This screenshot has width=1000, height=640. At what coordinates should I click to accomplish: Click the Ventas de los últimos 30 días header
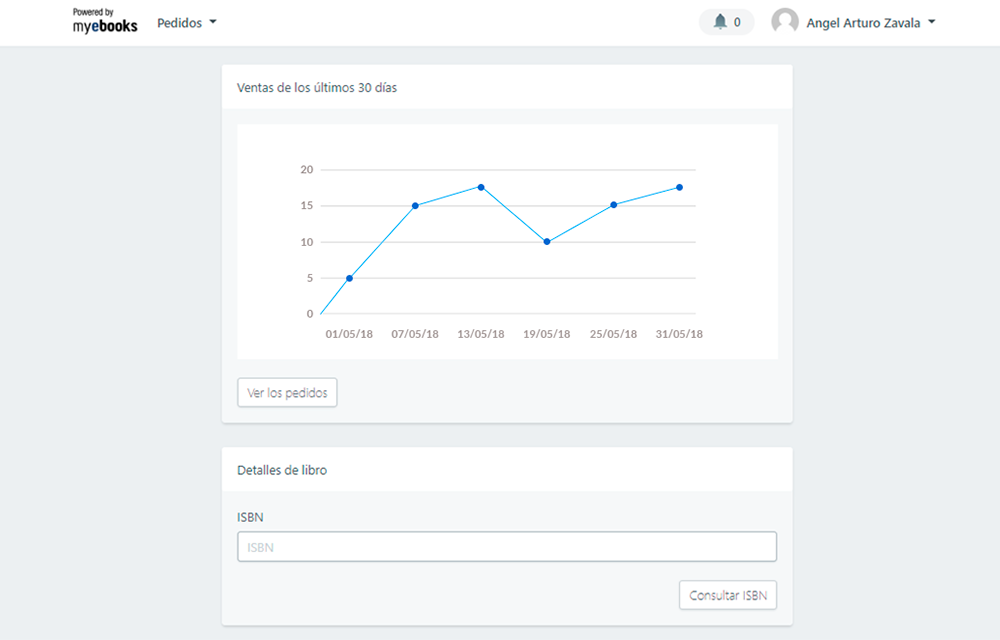tap(317, 87)
